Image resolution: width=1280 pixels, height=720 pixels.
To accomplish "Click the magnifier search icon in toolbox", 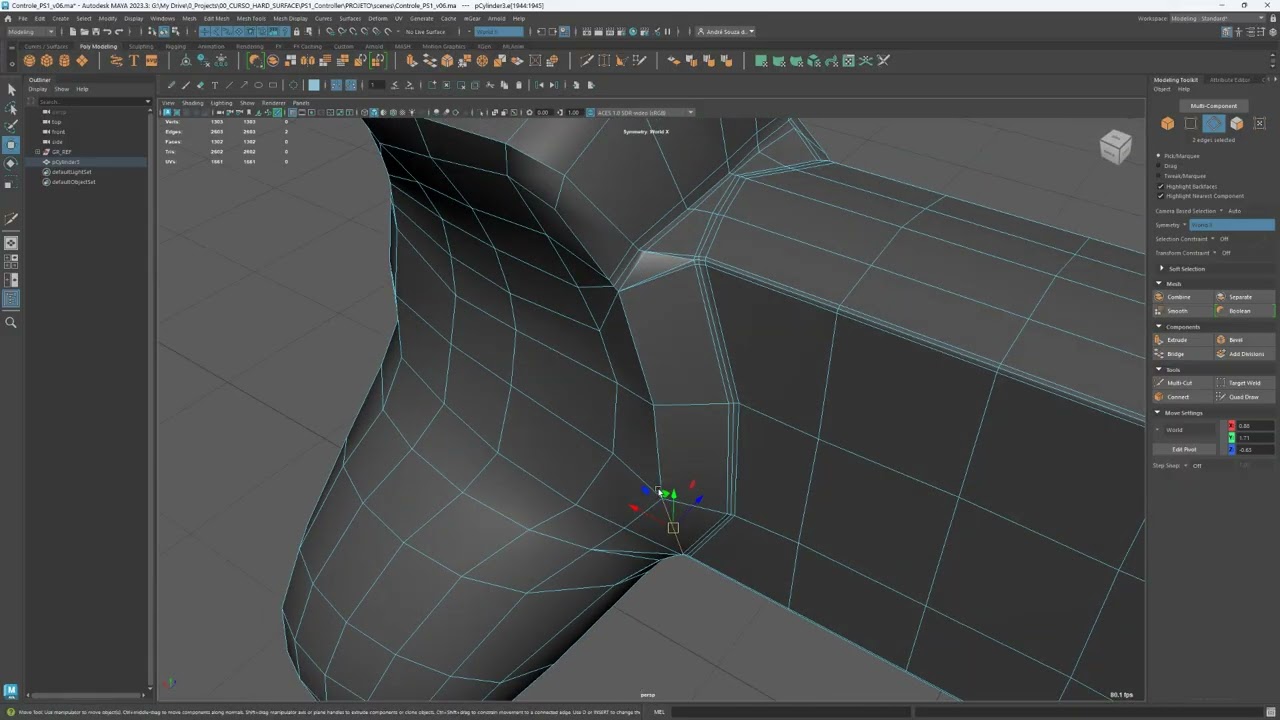I will point(11,322).
